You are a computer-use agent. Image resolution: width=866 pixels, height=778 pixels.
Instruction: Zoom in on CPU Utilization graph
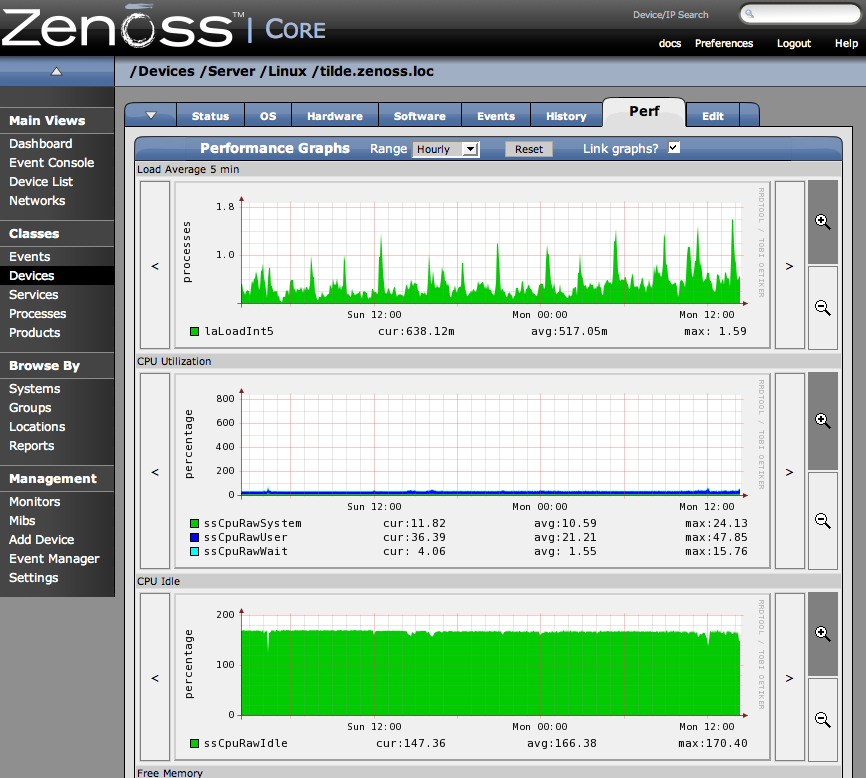tap(822, 421)
